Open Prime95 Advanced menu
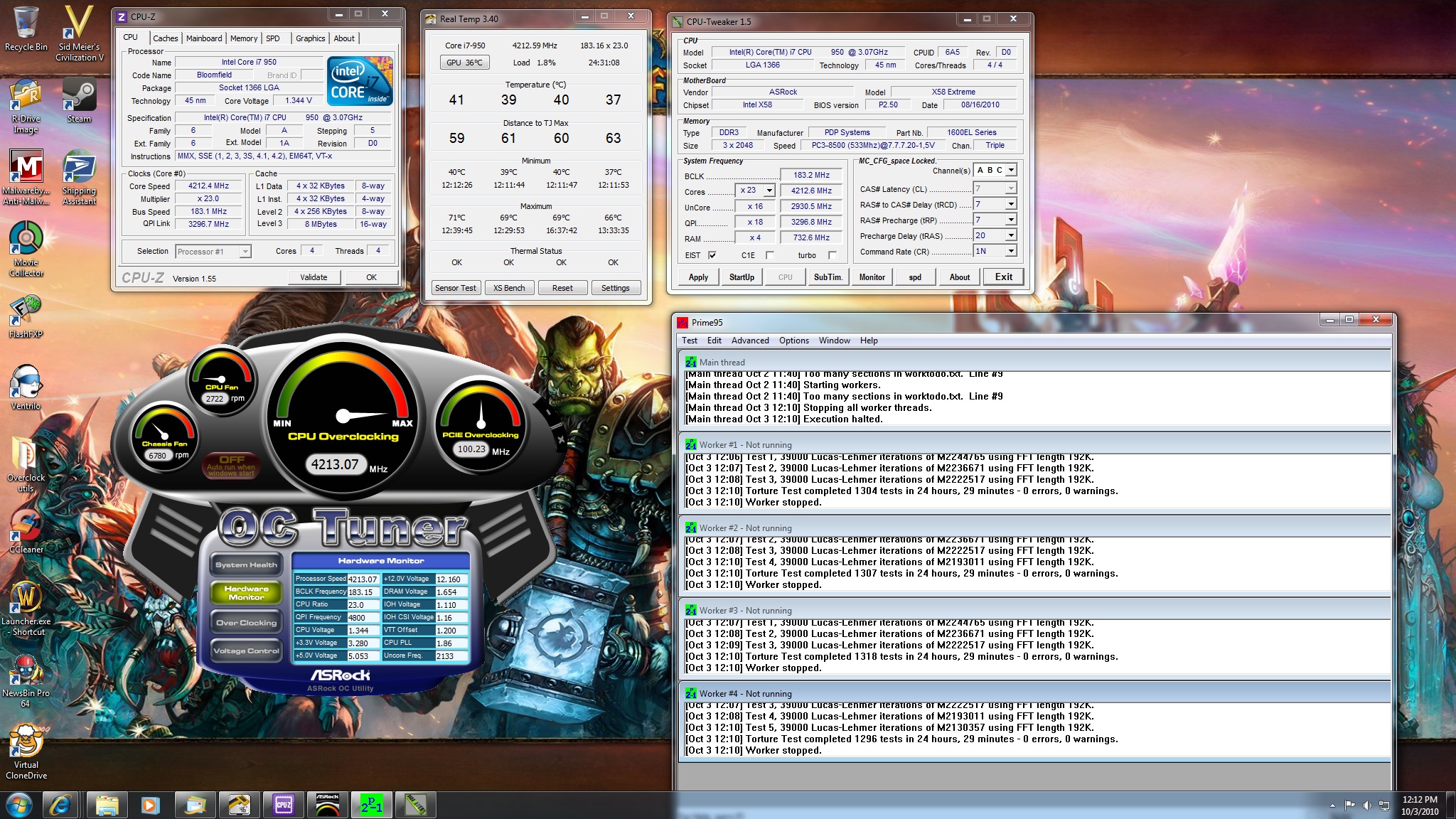This screenshot has height=819, width=1456. 750,341
